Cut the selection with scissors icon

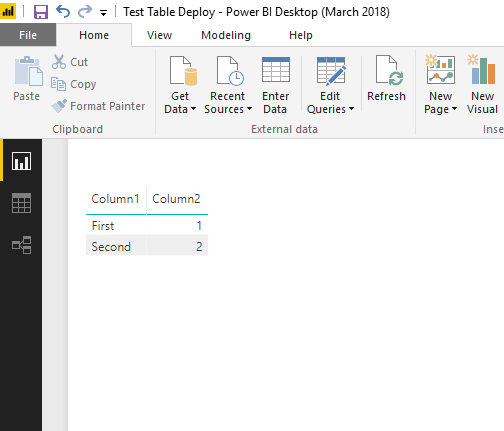click(x=59, y=62)
